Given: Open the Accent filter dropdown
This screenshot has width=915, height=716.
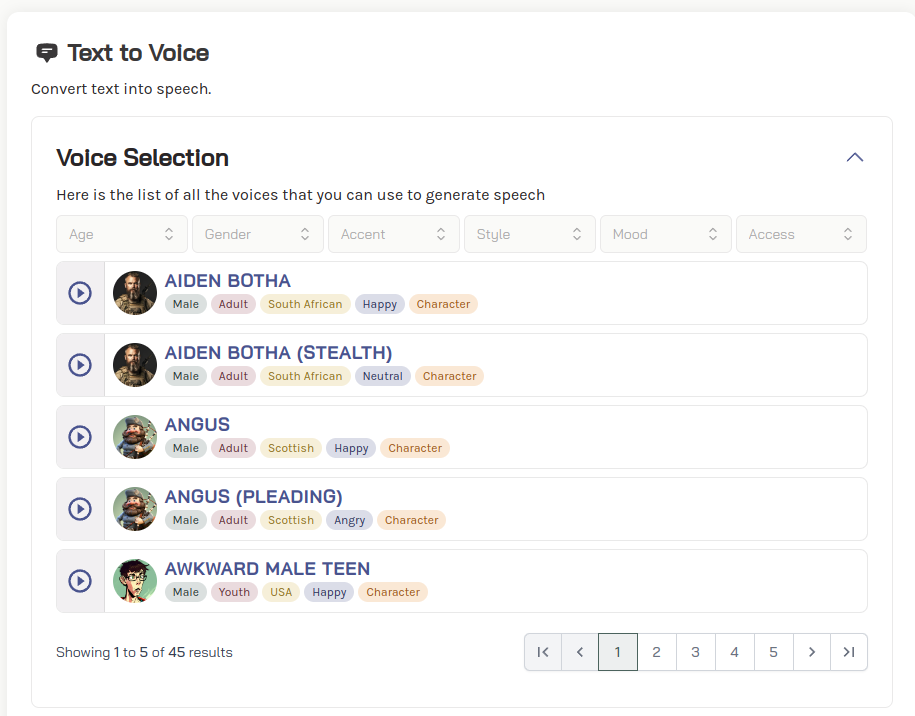Looking at the screenshot, I should 394,234.
